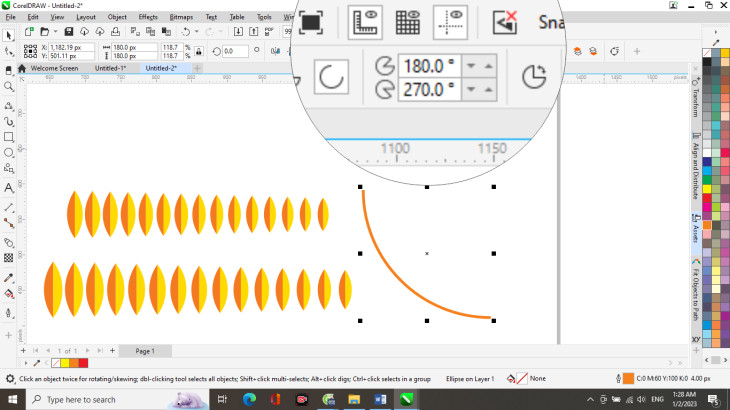Screen dimensions: 730x410
Task: Select the Parallel Dimension tool
Action: point(8,207)
